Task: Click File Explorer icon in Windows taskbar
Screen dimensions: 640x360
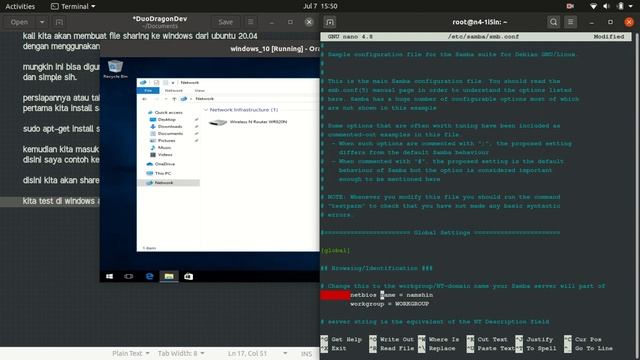Action: (169, 276)
